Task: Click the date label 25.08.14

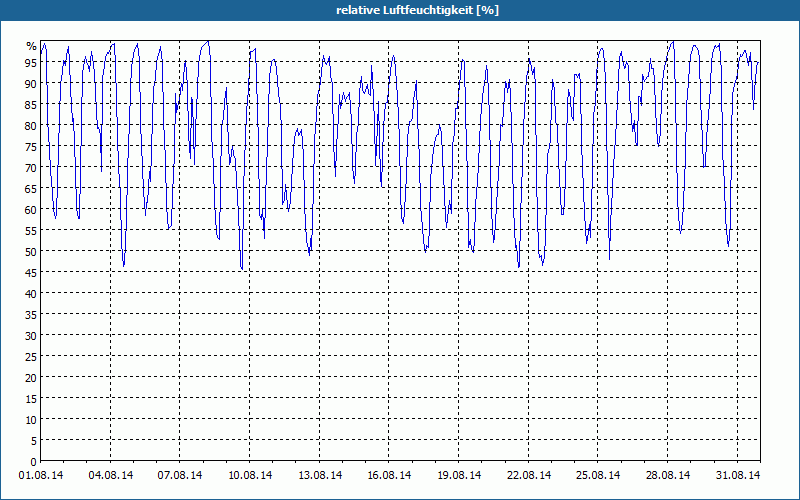Action: point(598,475)
